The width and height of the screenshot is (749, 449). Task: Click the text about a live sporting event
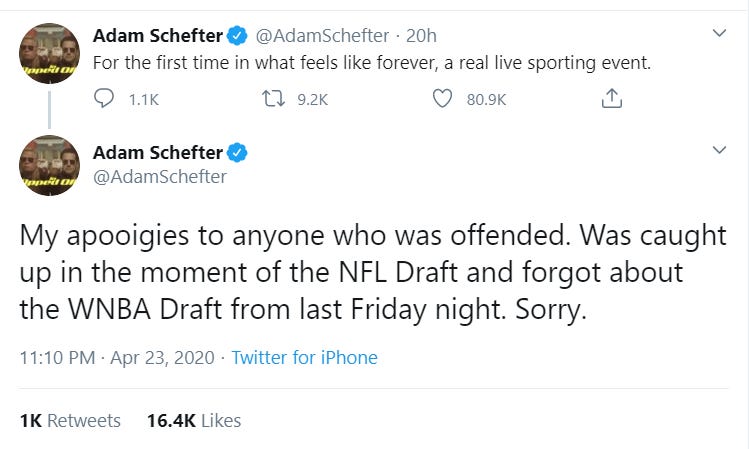(372, 63)
